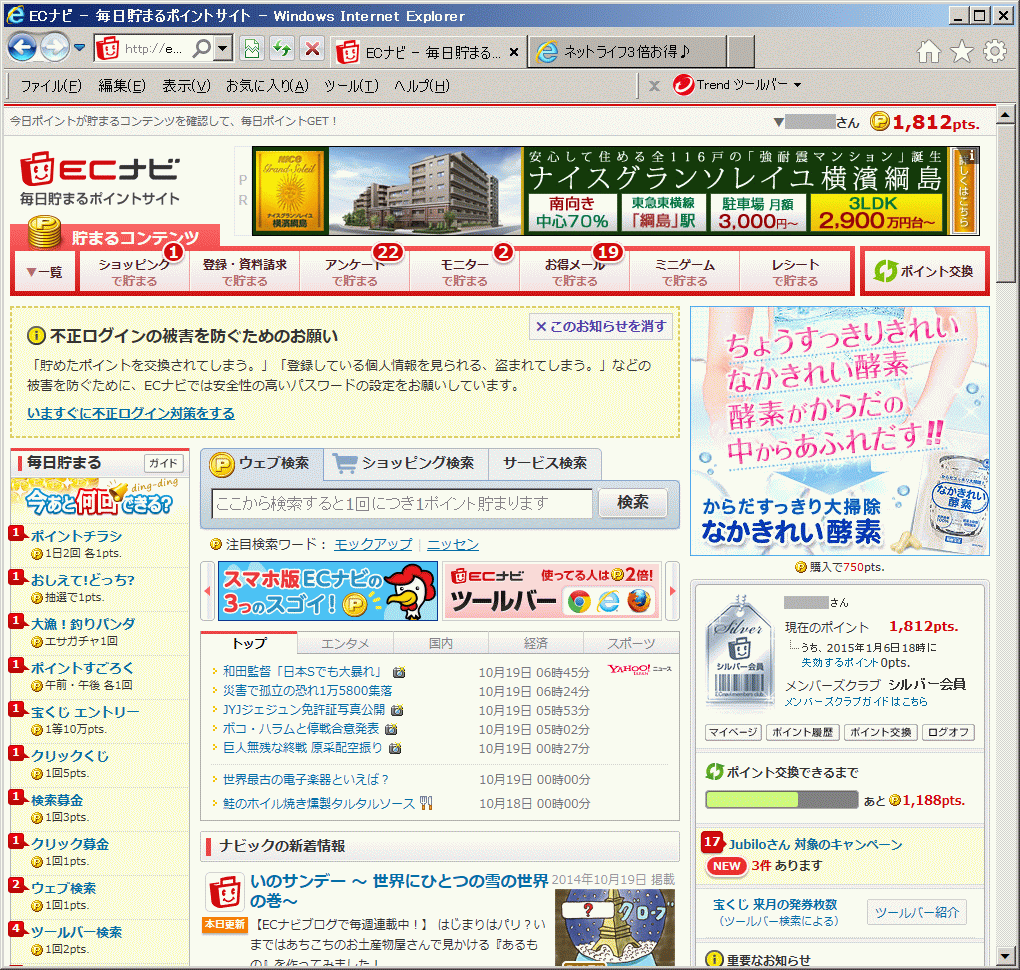Open お得メールで貯まる section
The width and height of the screenshot is (1020, 970).
(x=574, y=272)
